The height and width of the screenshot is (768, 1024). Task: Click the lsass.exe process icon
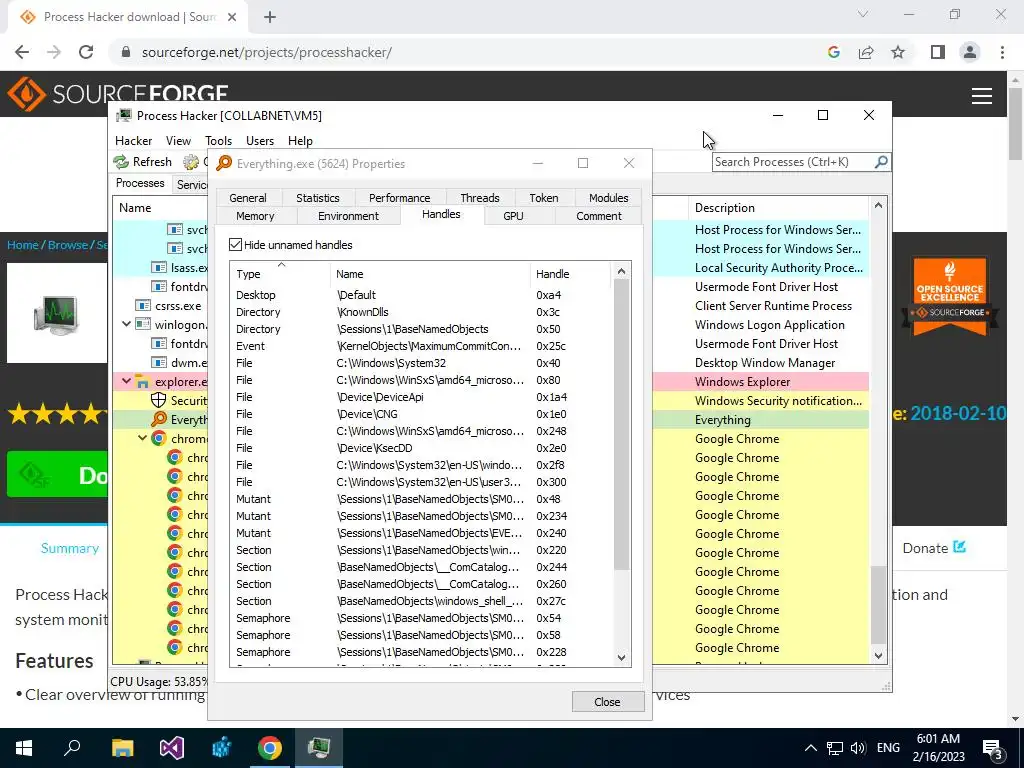(159, 267)
